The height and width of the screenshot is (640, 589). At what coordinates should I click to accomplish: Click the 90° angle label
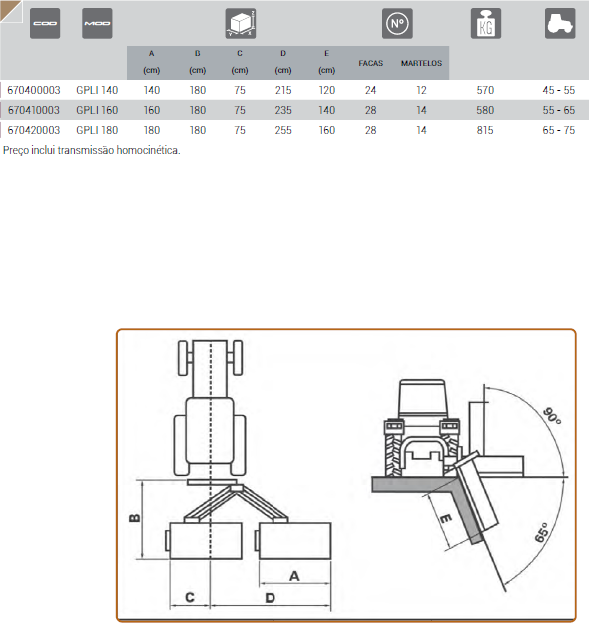[x=553, y=416]
